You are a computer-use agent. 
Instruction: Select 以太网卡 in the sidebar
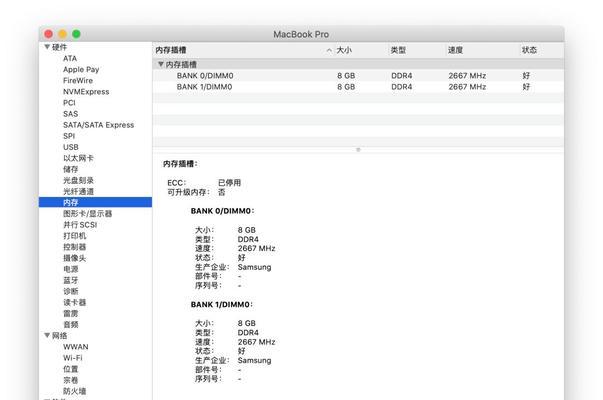tap(78, 158)
